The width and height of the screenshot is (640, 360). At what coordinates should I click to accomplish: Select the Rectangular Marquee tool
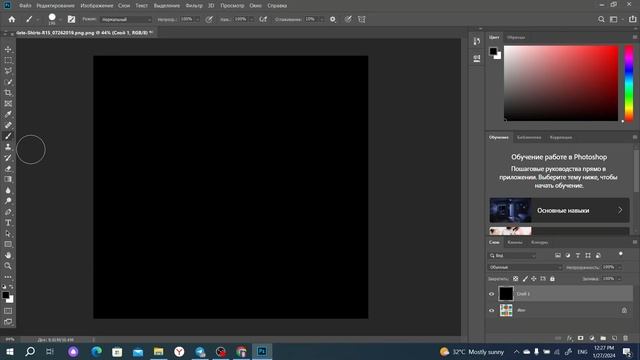tap(8, 60)
